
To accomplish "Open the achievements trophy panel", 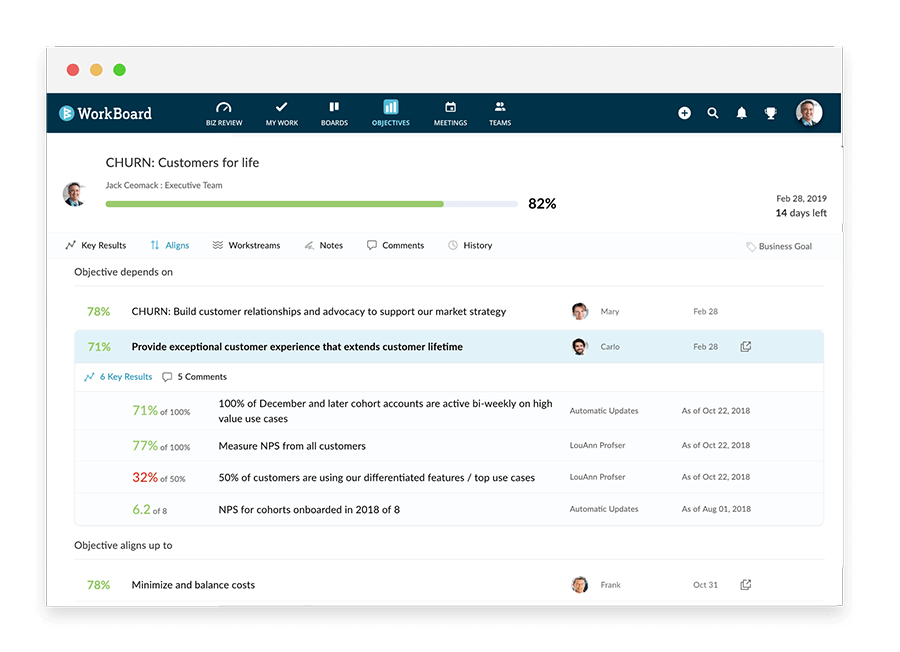I will coord(770,113).
